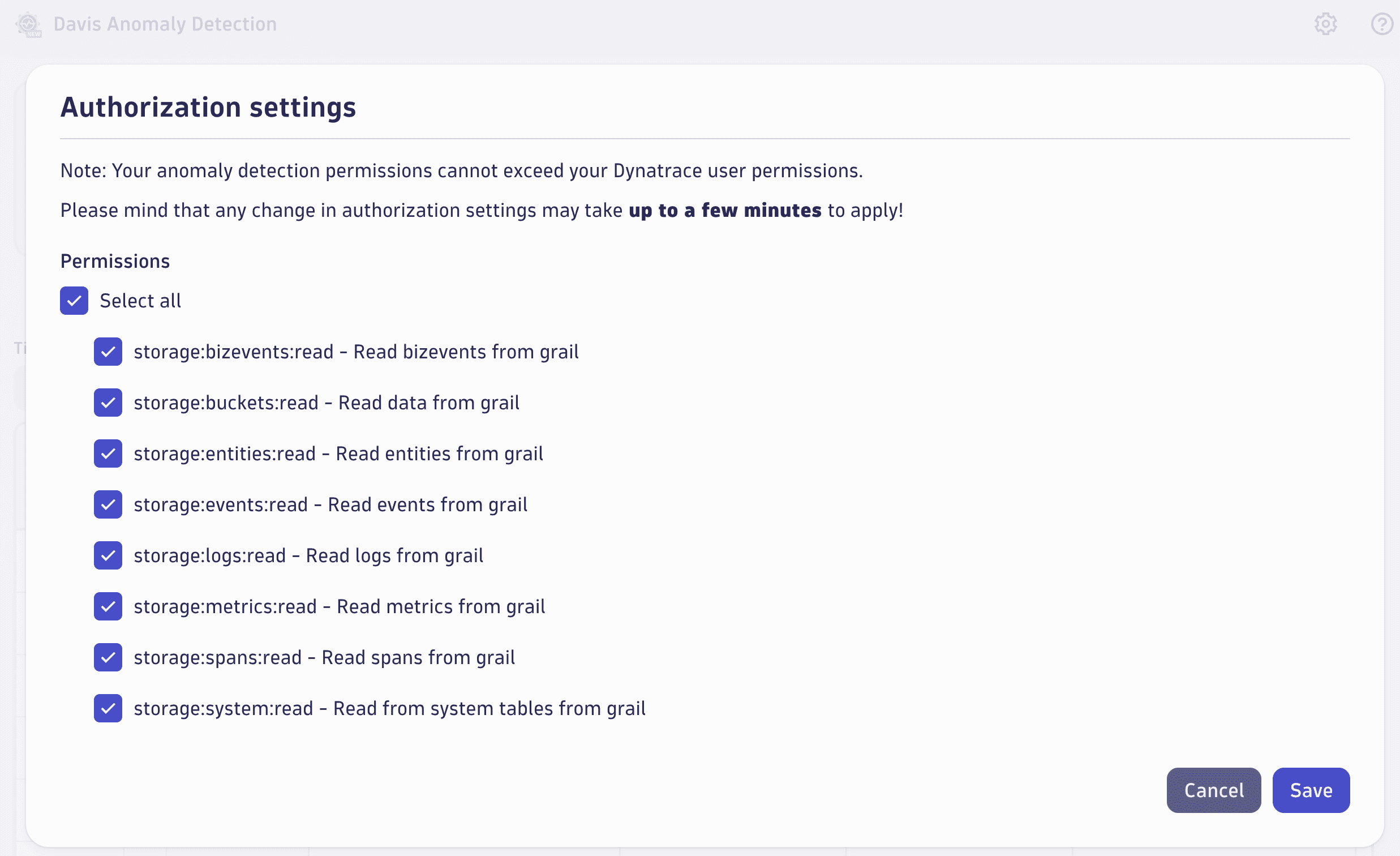Click the Cancel button
Viewport: 1400px width, 856px height.
(1214, 790)
